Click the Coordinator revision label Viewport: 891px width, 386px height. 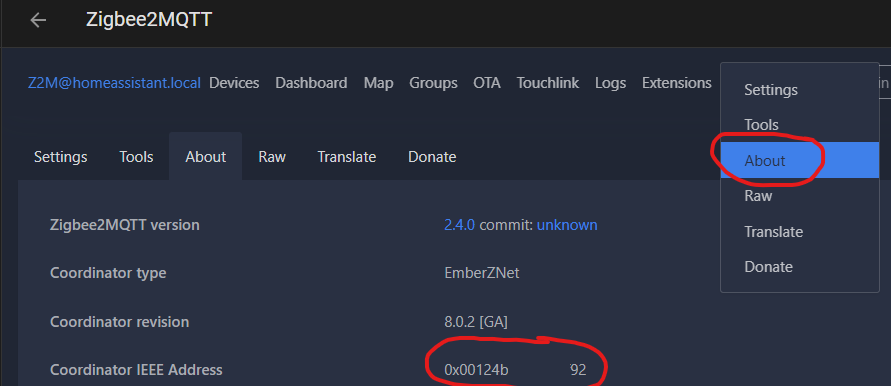[119, 322]
